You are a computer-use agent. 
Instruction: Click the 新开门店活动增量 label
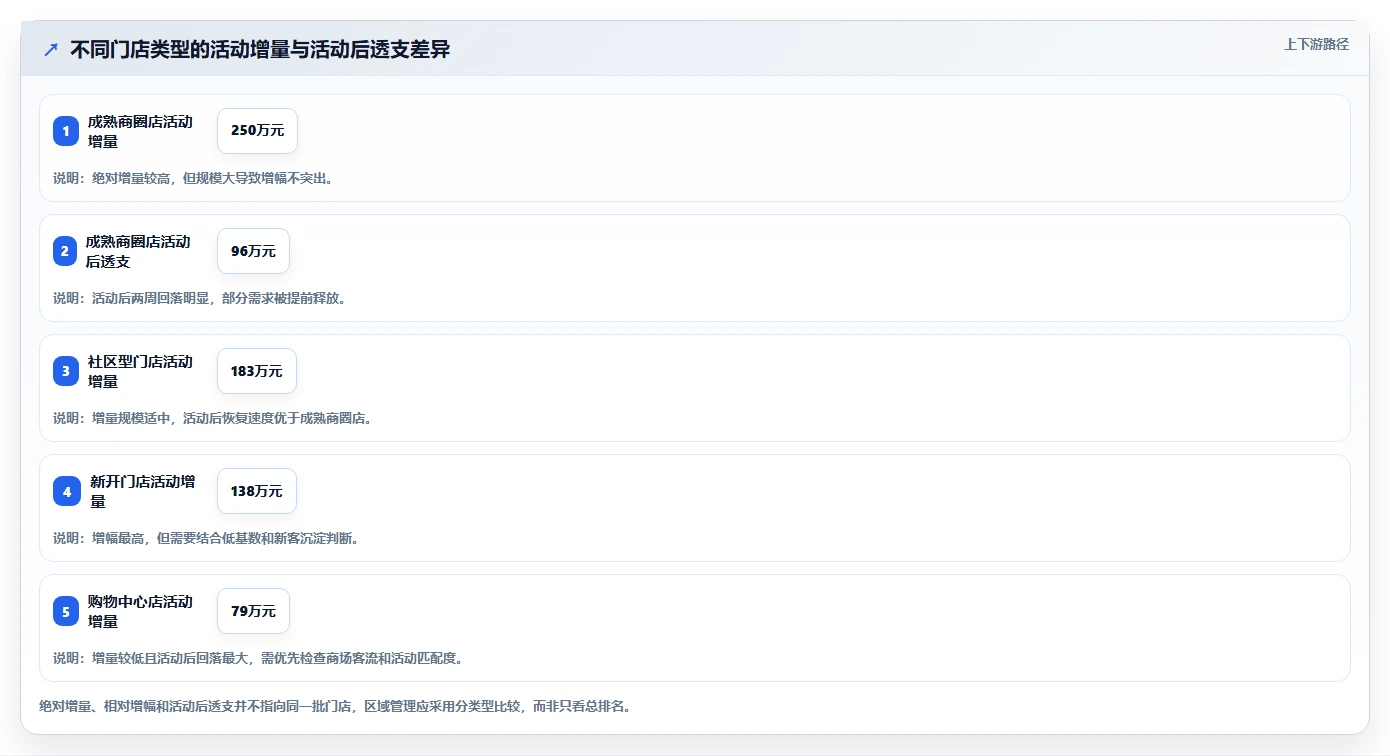[x=143, y=491]
